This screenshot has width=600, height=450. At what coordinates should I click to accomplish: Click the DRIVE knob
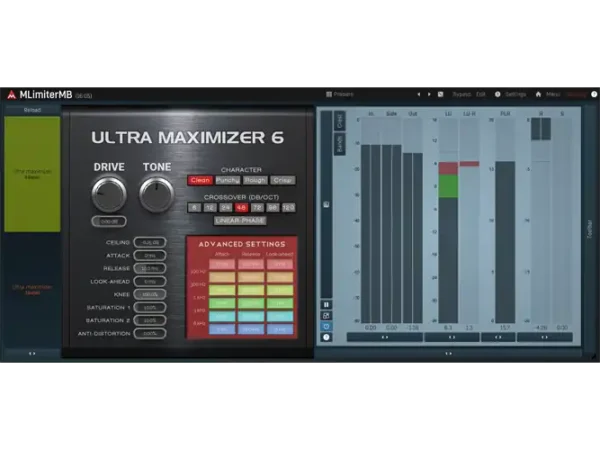[109, 194]
